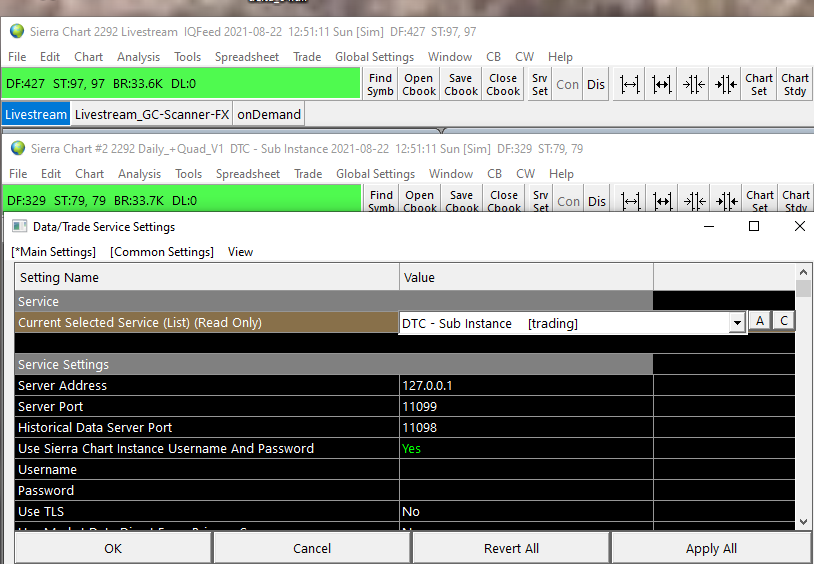Click the C button beside the service dropdown
Viewport: 814px width, 564px height.
point(784,321)
